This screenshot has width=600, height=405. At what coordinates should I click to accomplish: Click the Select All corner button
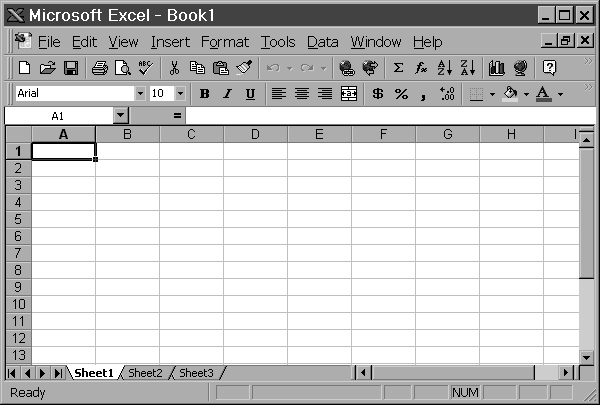[x=18, y=134]
